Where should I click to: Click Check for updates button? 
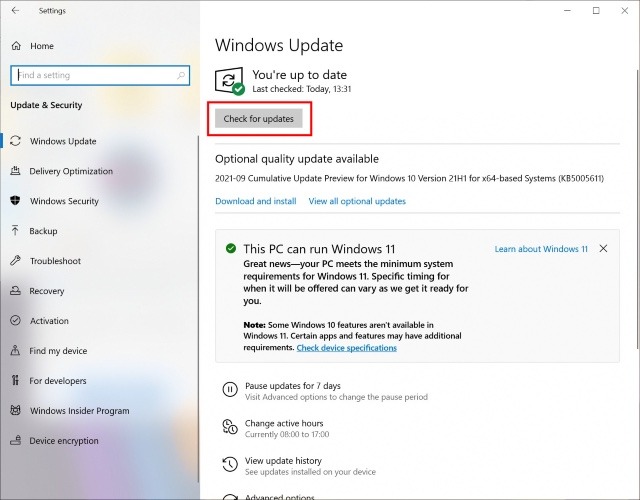[259, 118]
